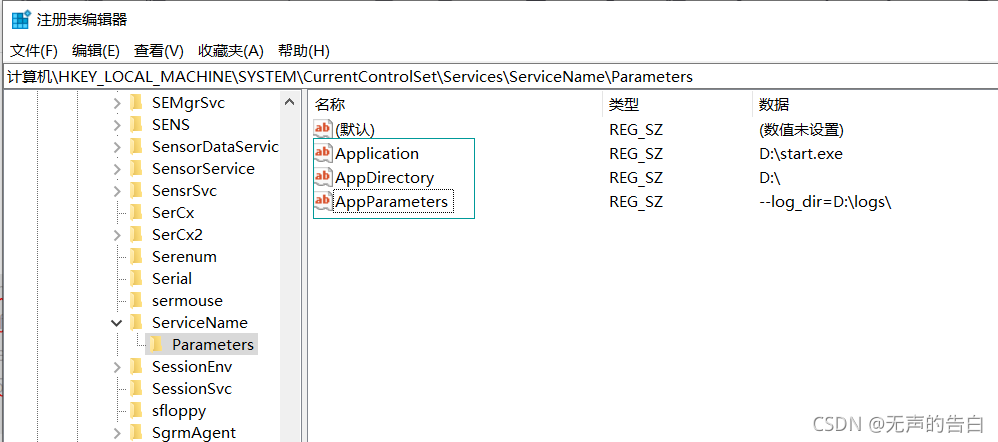Image resolution: width=998 pixels, height=442 pixels.
Task: Open the 帮助(H) menu
Action: pyautogui.click(x=304, y=51)
